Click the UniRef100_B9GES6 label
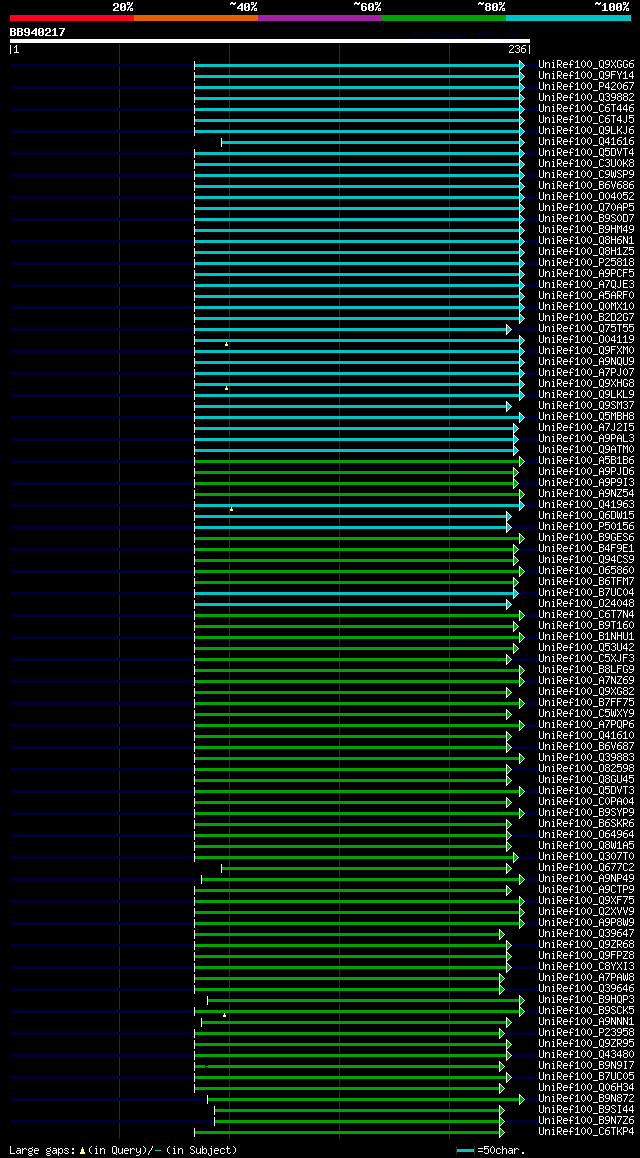Image resolution: width=640 pixels, height=1158 pixels. (x=586, y=538)
